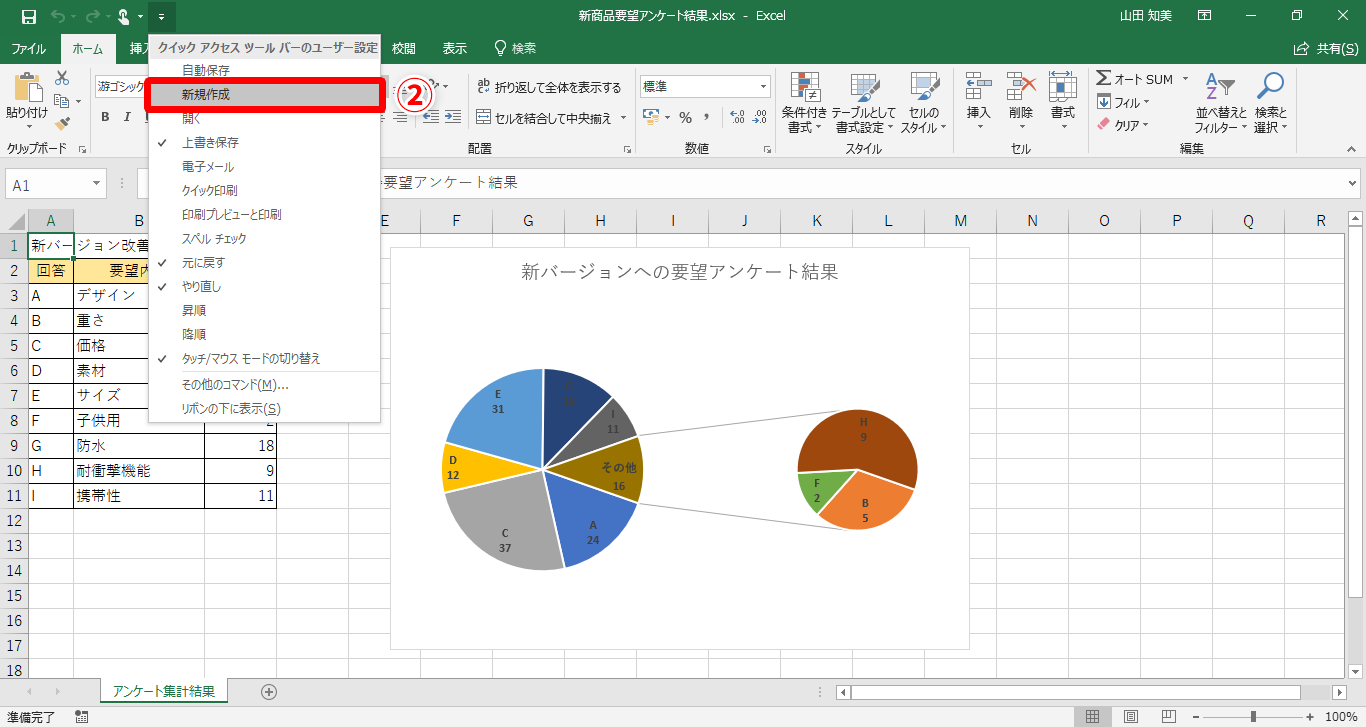Open the オート SUM dropdown arrow
The height and width of the screenshot is (727, 1366).
(1186, 79)
